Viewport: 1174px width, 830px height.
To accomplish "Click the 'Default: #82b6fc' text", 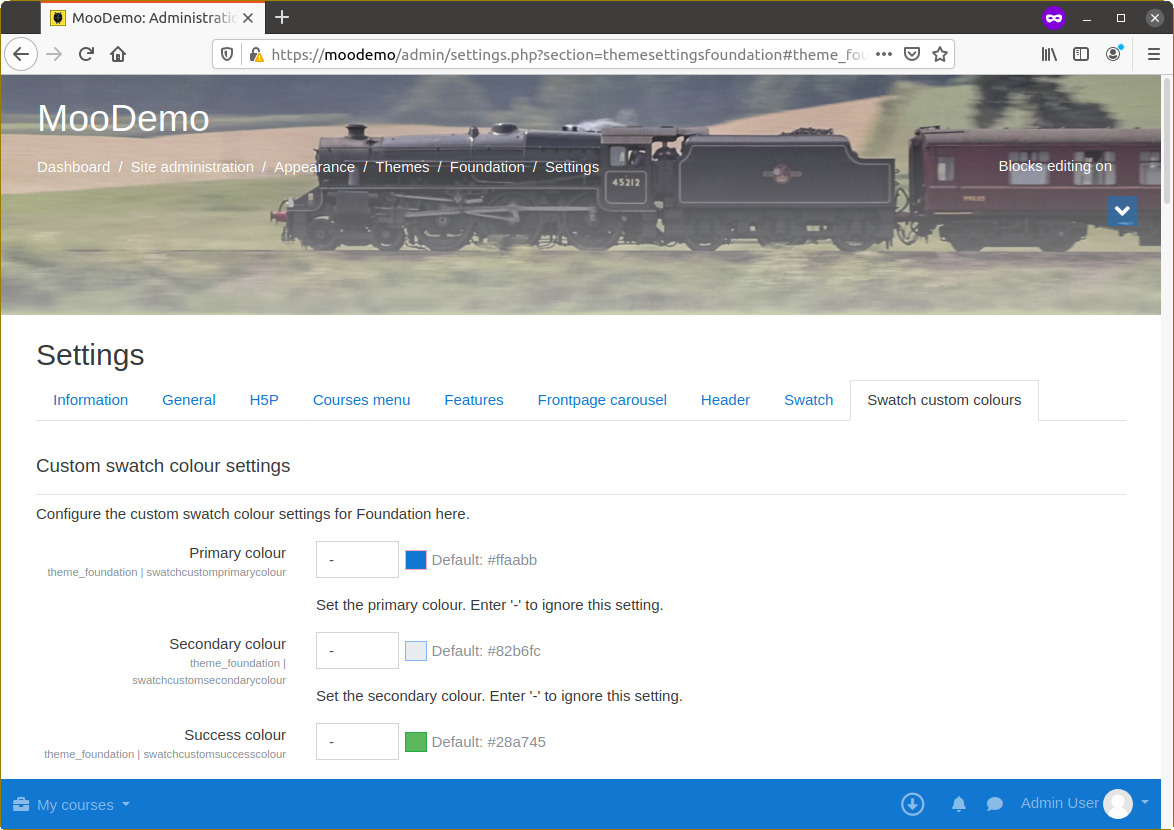I will pyautogui.click(x=486, y=651).
